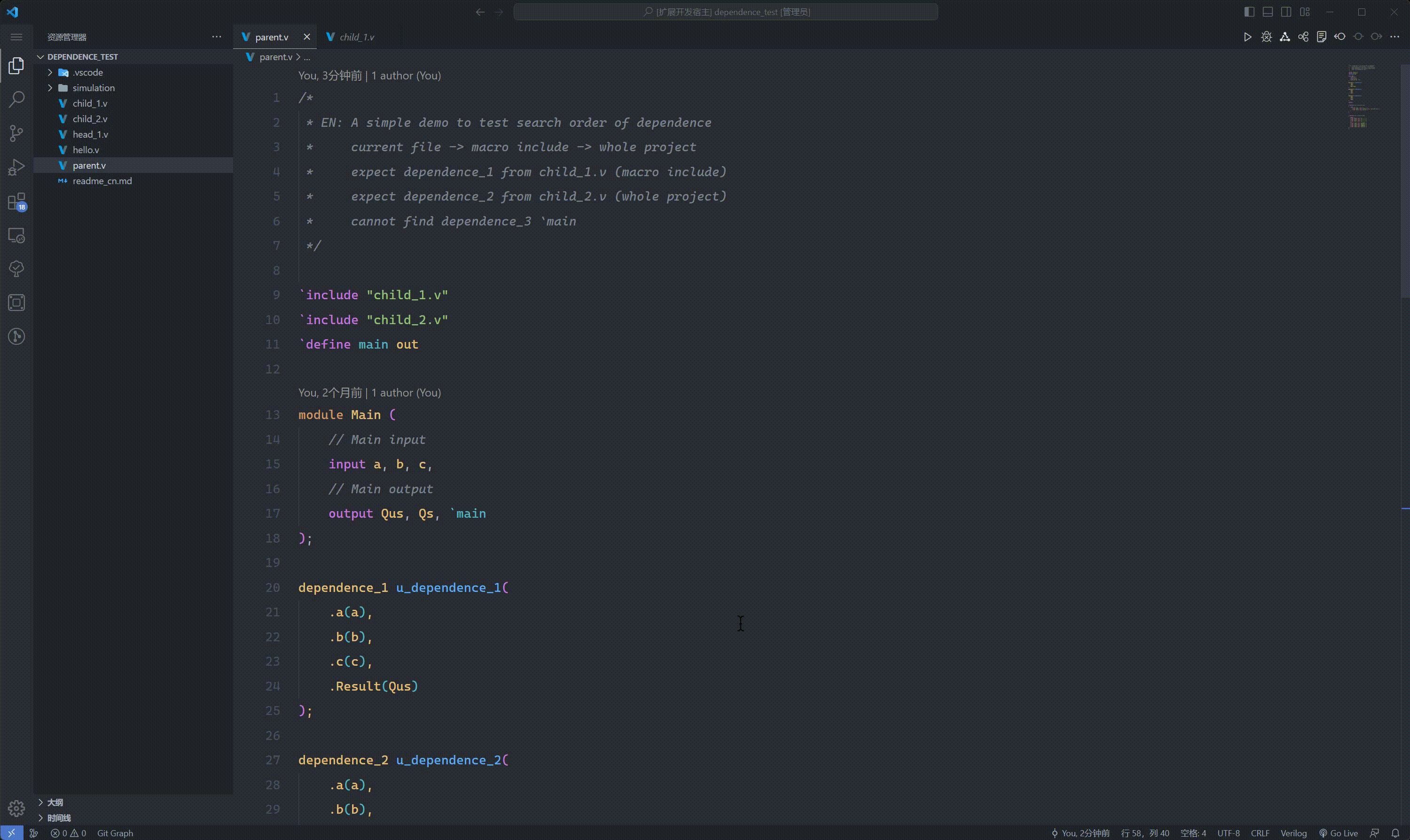Screen dimensions: 1410x840
Task: Run the Verilog file with the play icon
Action: coord(1247,36)
